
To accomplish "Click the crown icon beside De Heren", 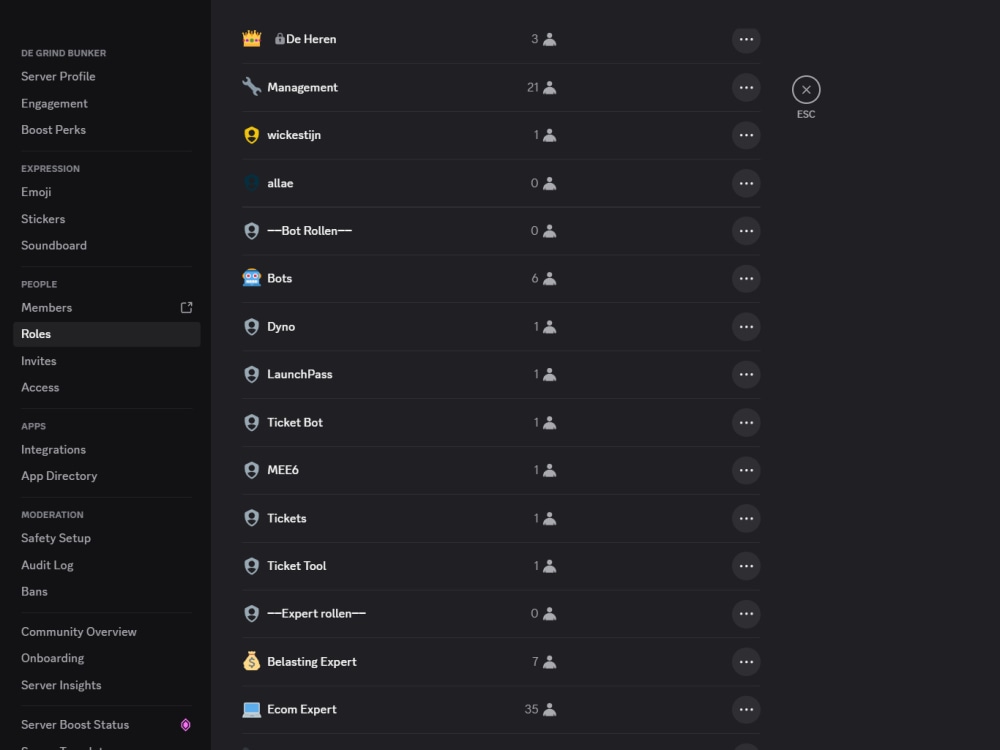I will (252, 39).
